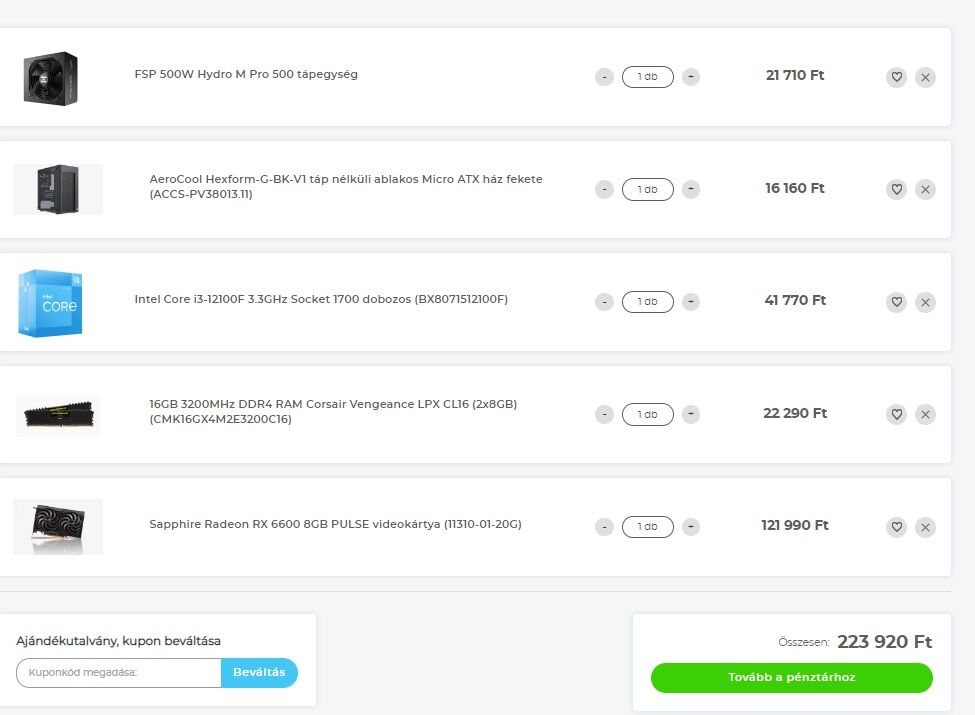Decrease Corsair Vengeance RAM quantity
Viewport: 975px width, 715px height.
604,414
